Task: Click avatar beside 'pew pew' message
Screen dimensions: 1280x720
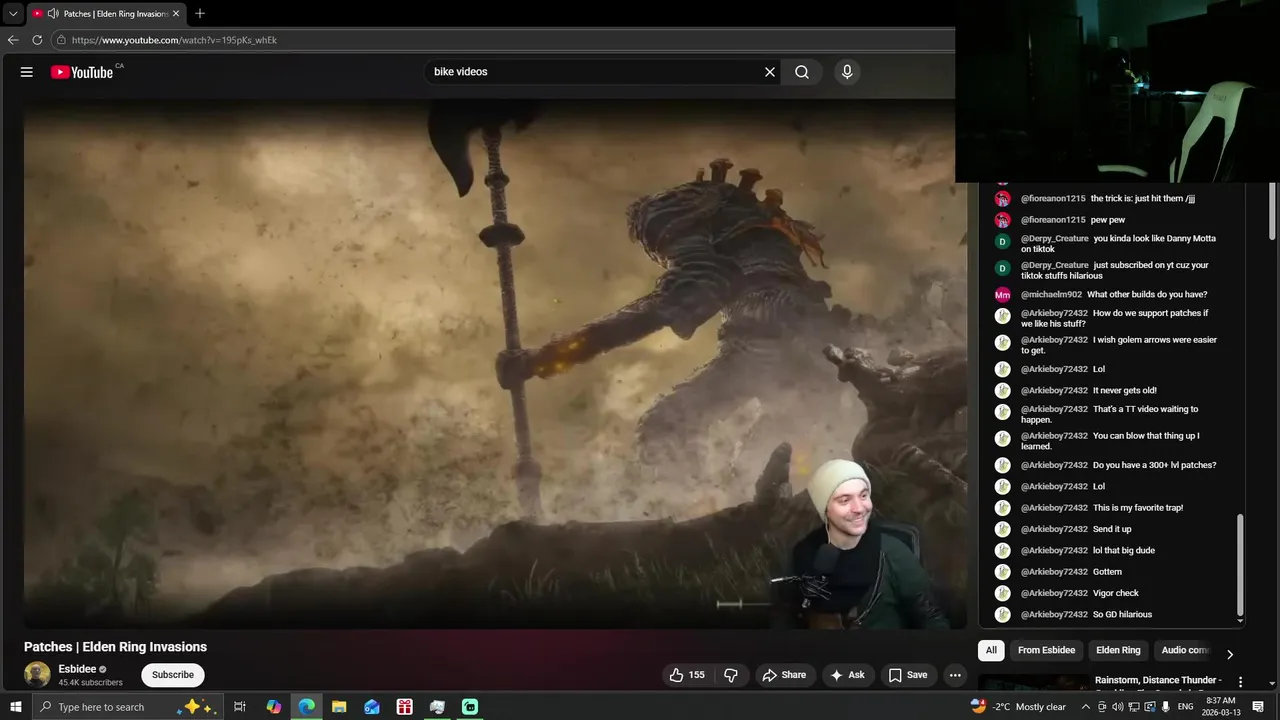Action: (x=1002, y=220)
